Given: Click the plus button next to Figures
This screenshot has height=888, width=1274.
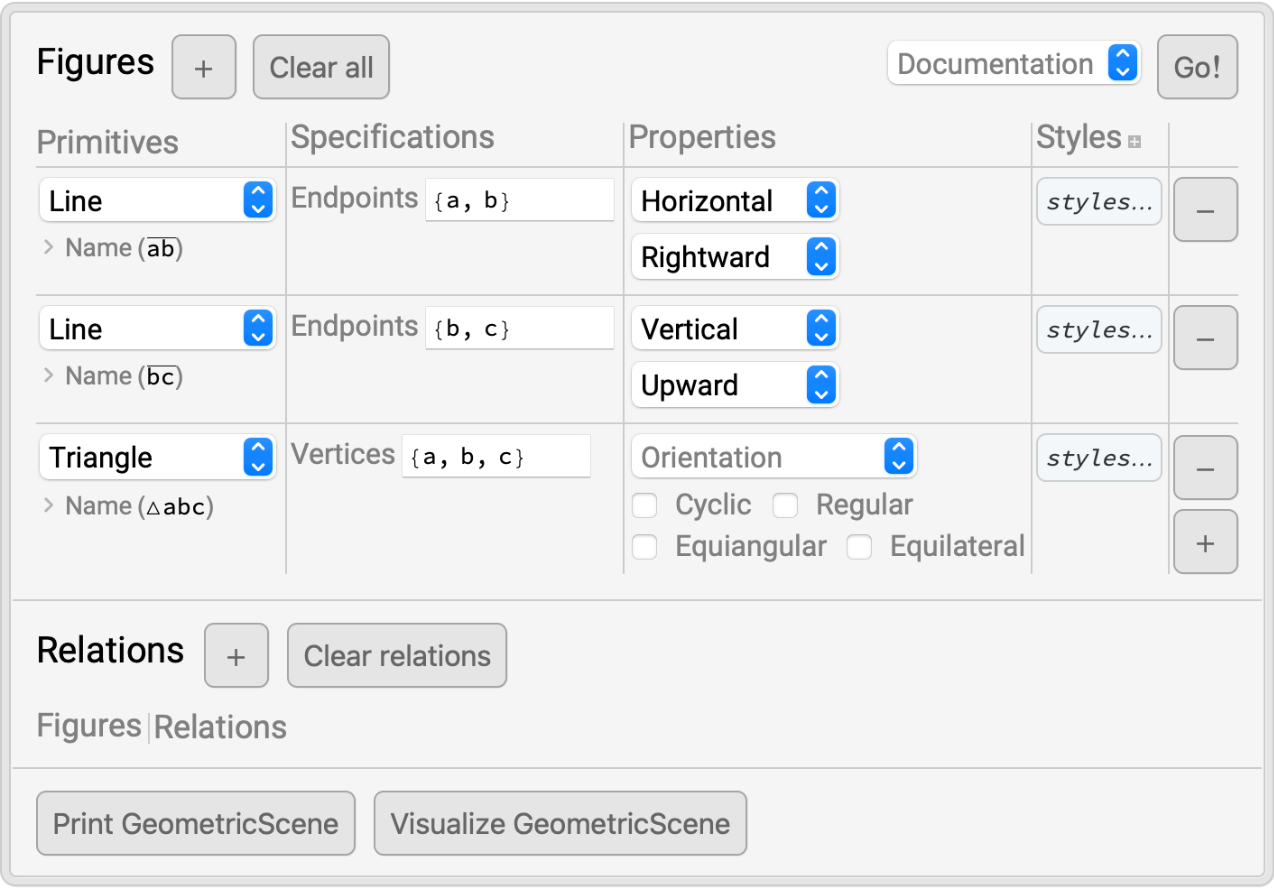Looking at the screenshot, I should coord(204,68).
